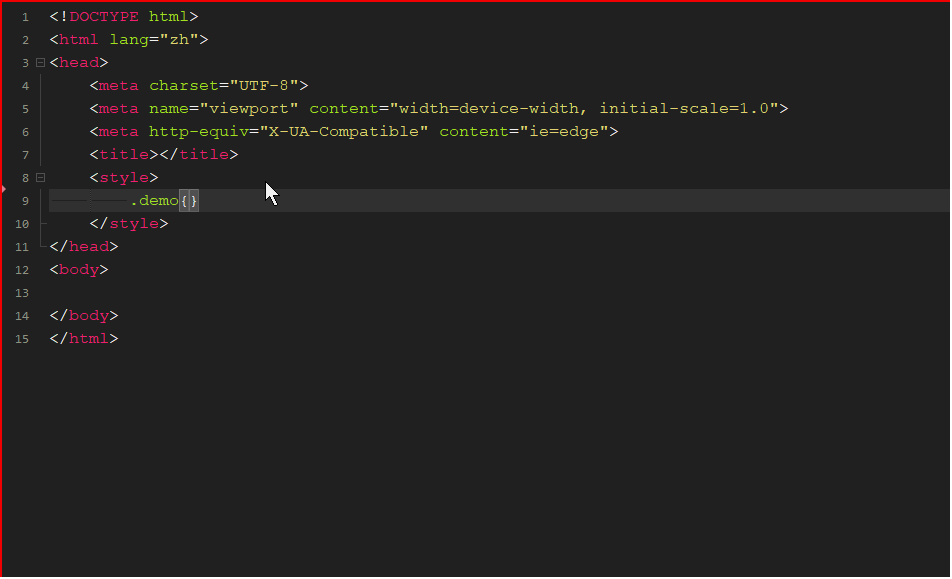Viewport: 952px width, 579px height.
Task: Click line number 12 in gutter
Action: tap(22, 271)
